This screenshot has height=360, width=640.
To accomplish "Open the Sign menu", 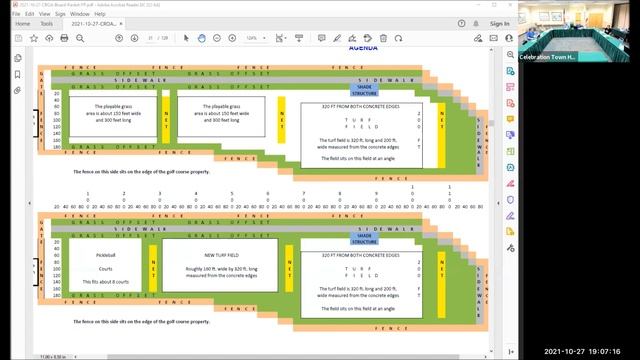I will (x=60, y=14).
